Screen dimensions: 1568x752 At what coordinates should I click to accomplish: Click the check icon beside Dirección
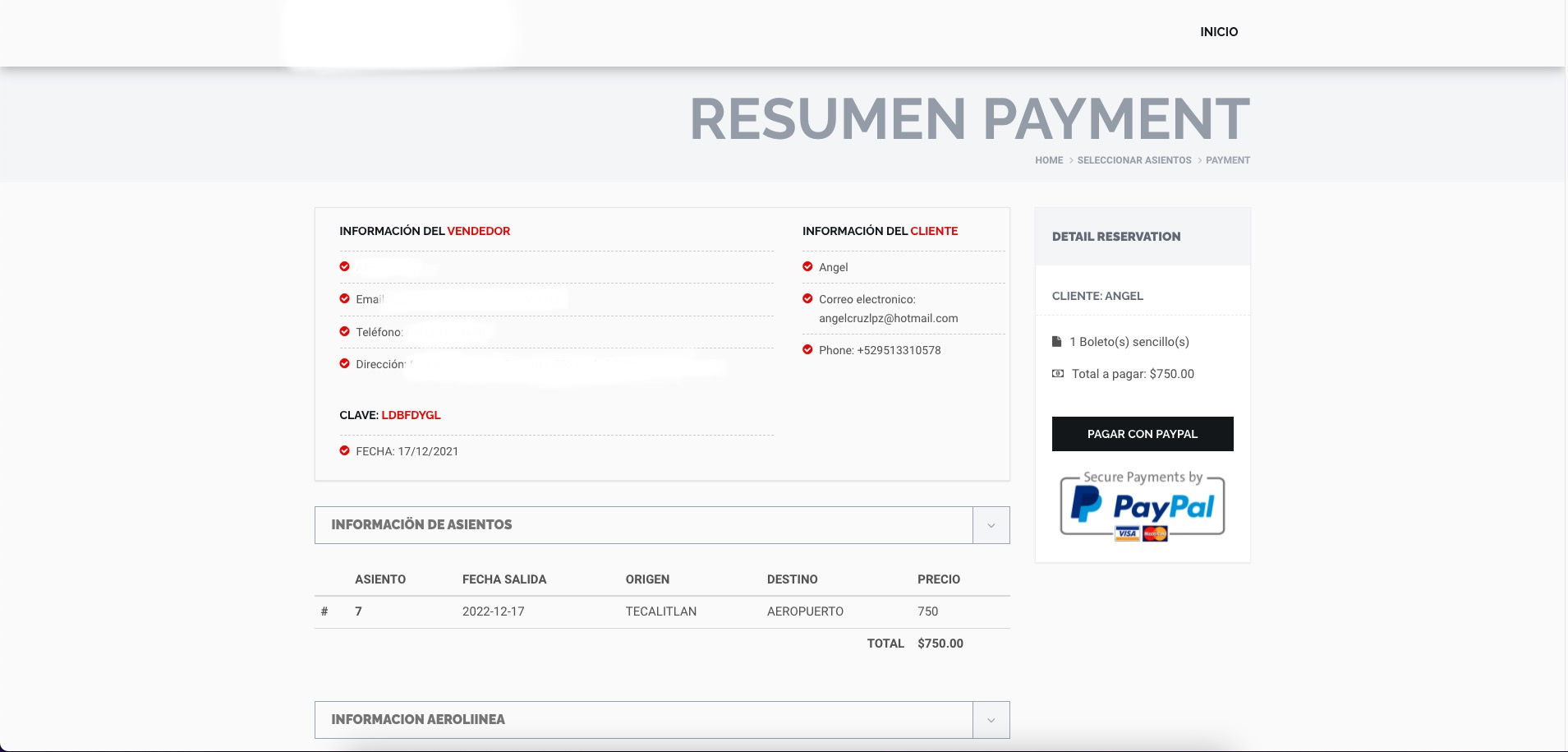(x=344, y=363)
